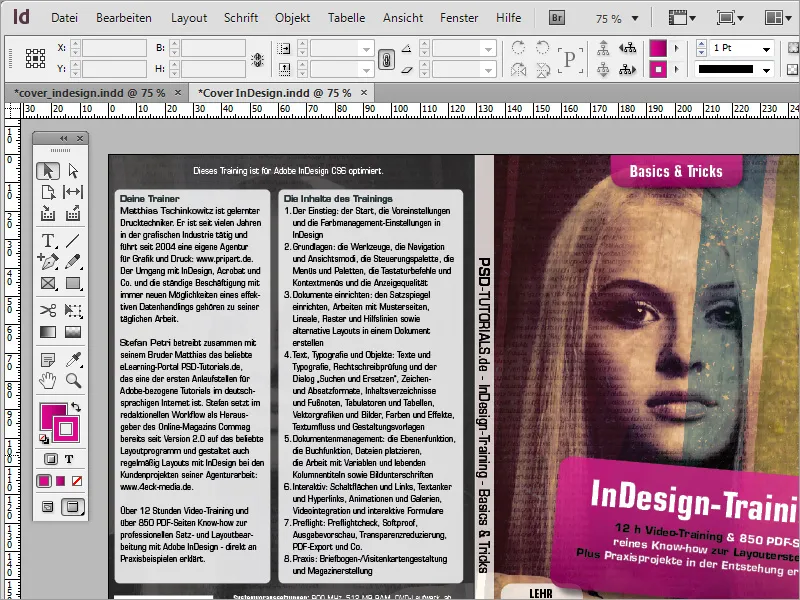Viewport: 800px width, 600px height.
Task: Open the stroke weight 1 Pt dropdown
Action: click(766, 49)
